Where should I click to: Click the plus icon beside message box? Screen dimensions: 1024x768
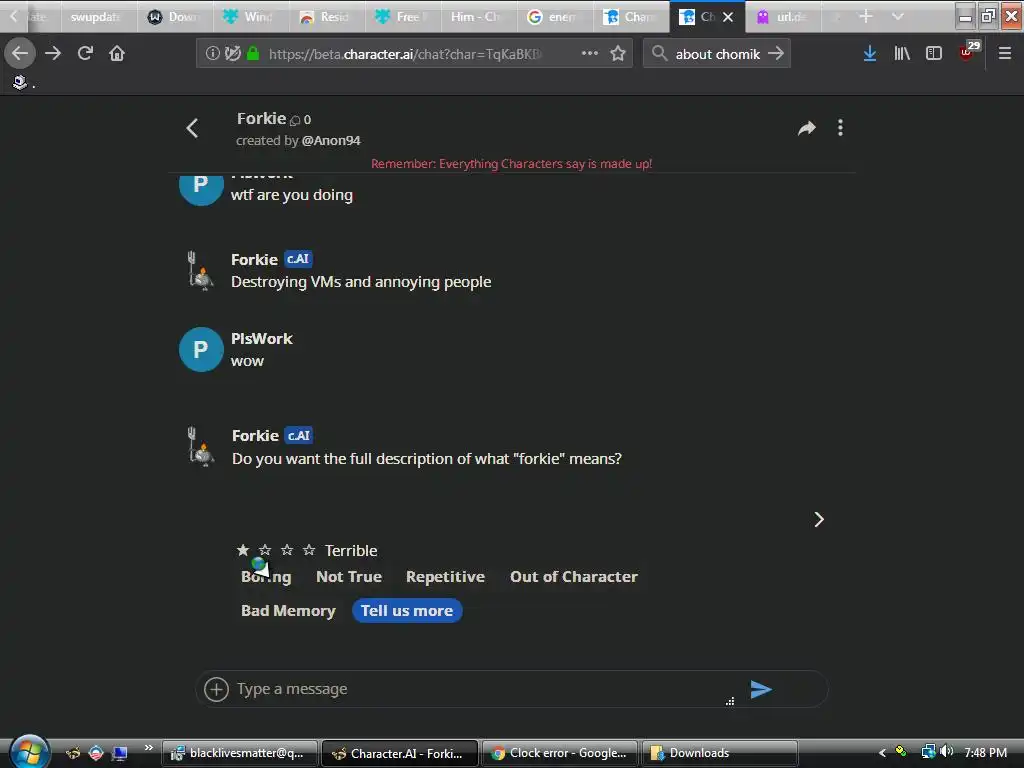[216, 689]
